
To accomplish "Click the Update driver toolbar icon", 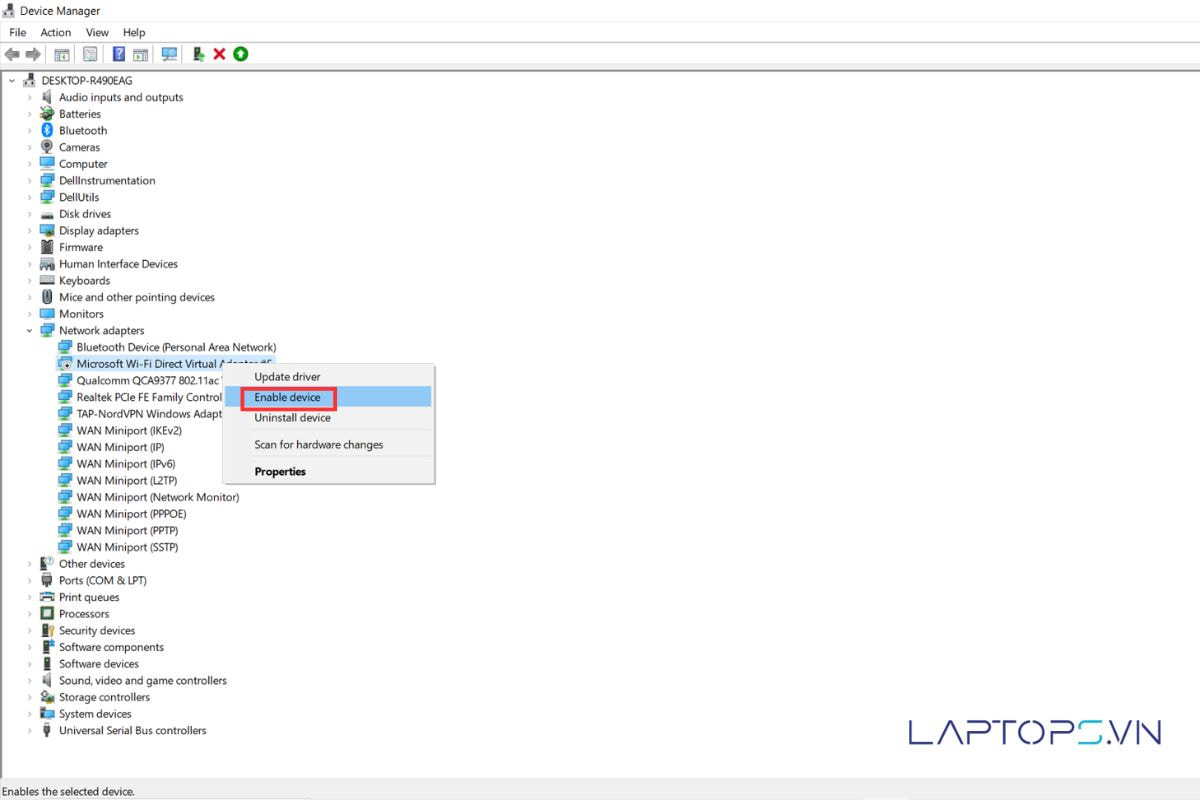I will (198, 54).
